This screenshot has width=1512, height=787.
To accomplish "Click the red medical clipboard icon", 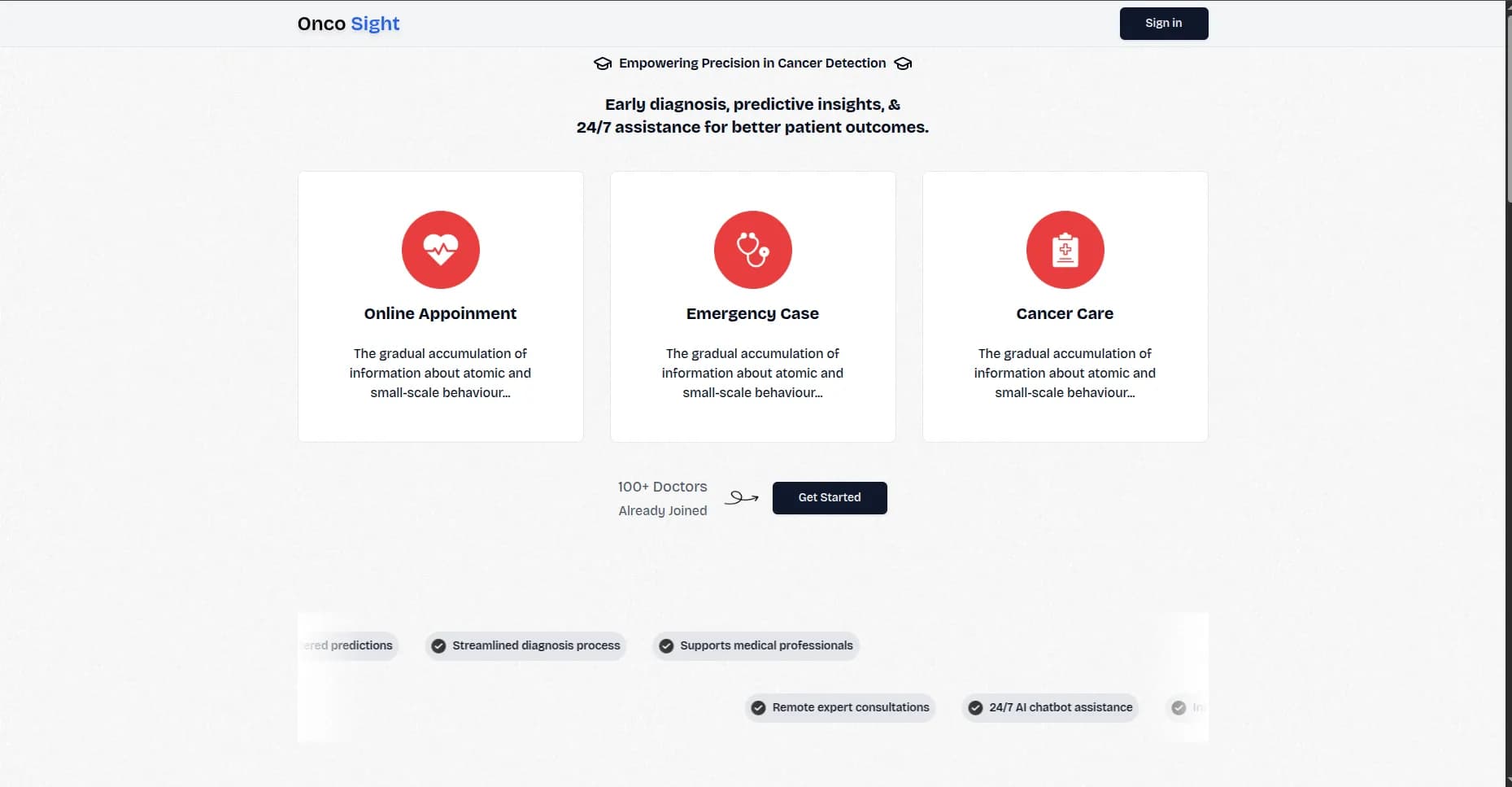I will 1065,250.
